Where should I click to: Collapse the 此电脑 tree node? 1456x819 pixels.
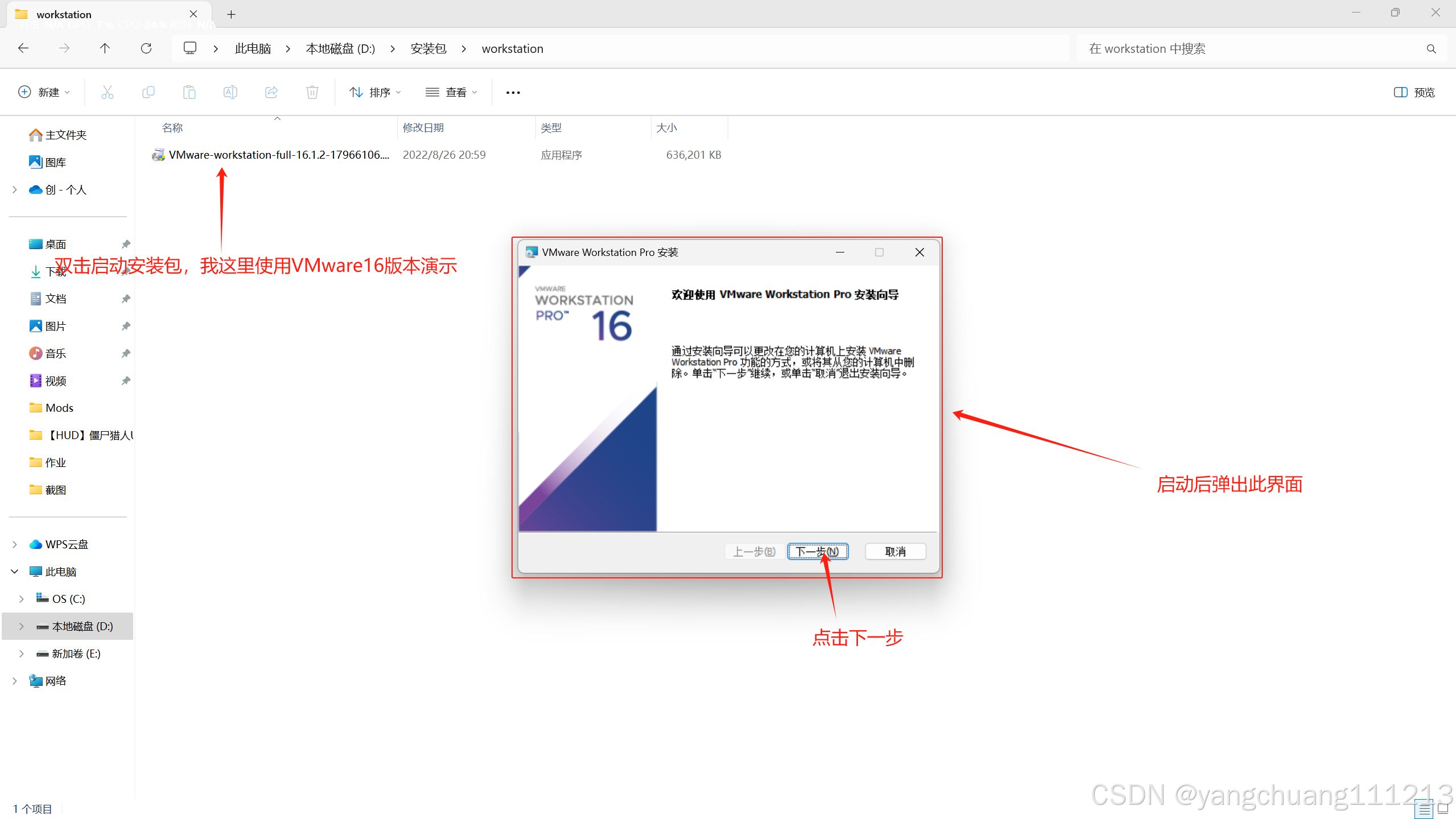coord(15,572)
